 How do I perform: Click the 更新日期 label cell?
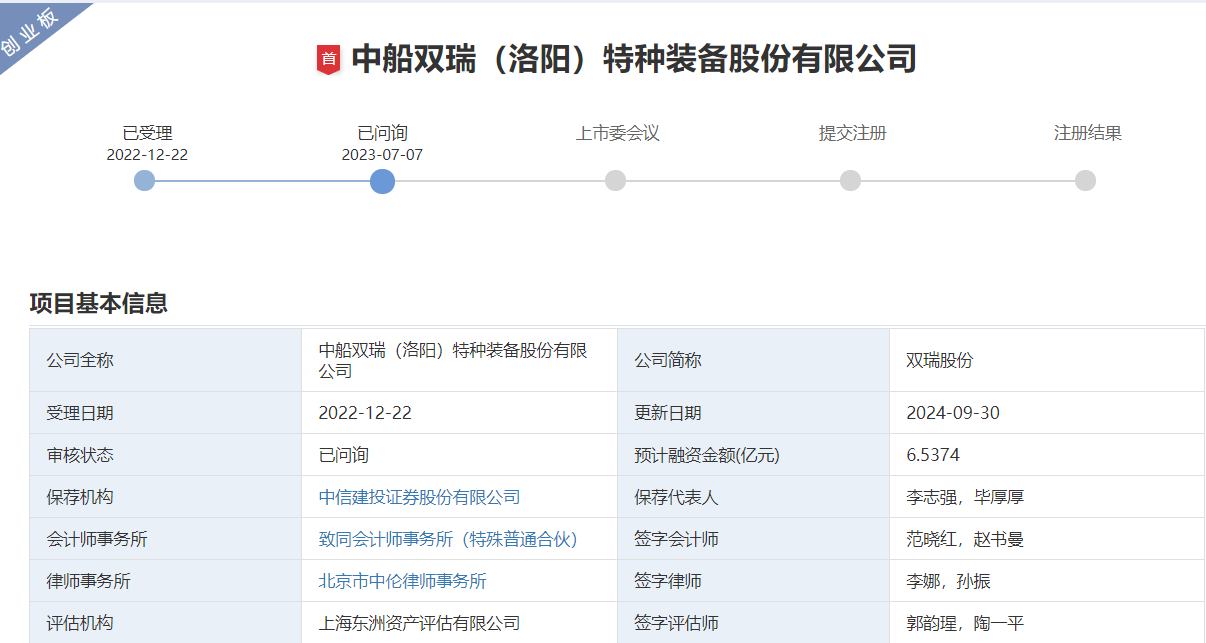(x=753, y=413)
